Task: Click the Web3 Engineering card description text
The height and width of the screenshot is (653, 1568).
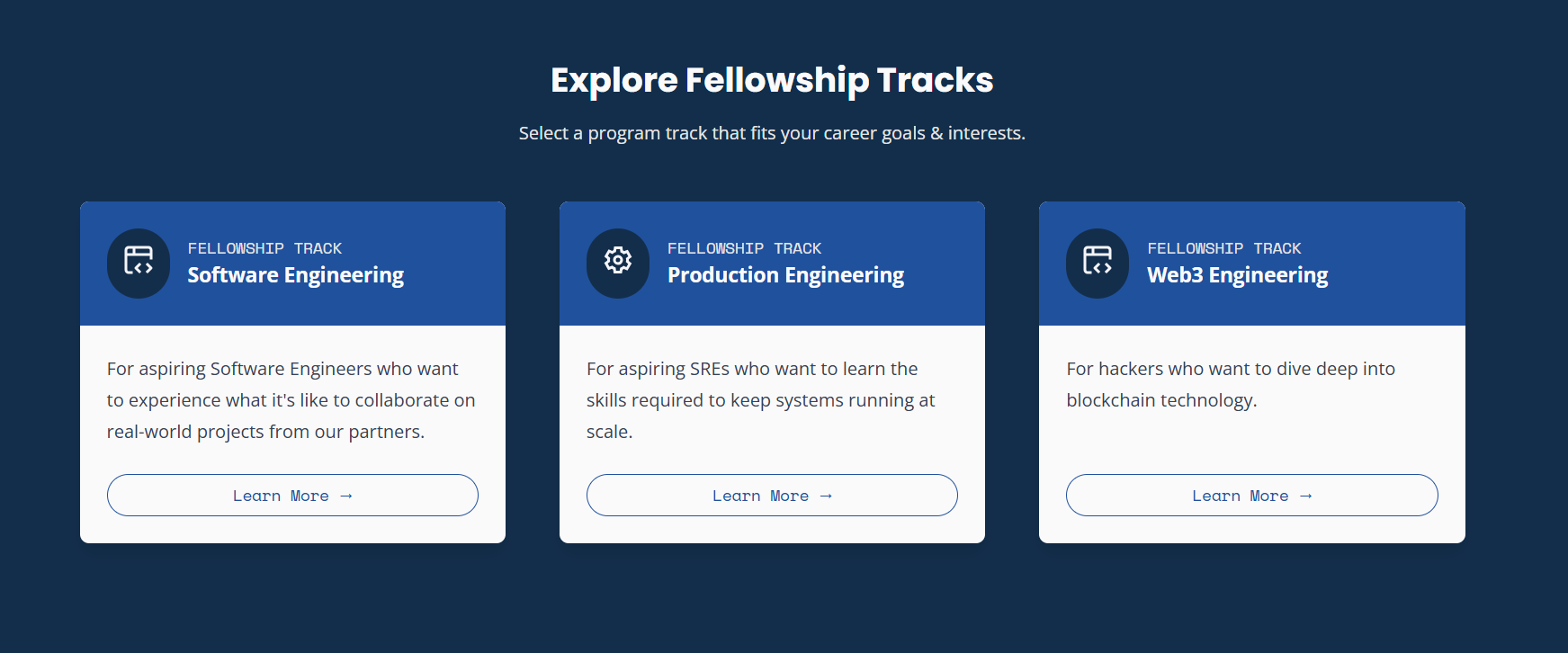Action: (x=1230, y=384)
